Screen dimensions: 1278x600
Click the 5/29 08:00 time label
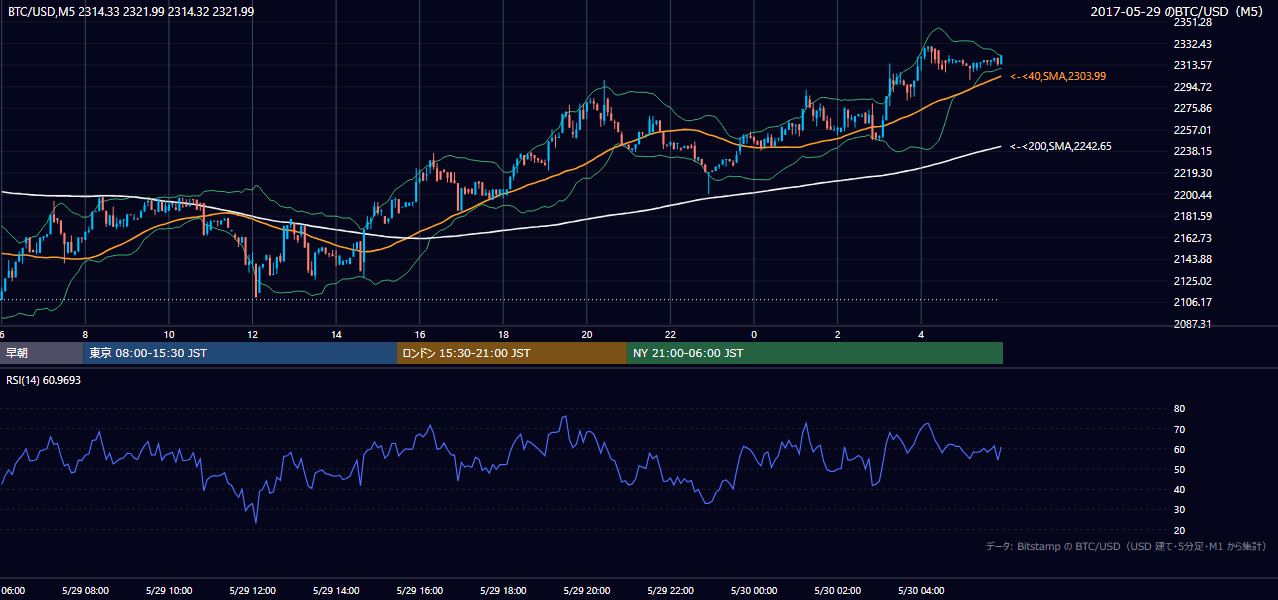[x=85, y=590]
